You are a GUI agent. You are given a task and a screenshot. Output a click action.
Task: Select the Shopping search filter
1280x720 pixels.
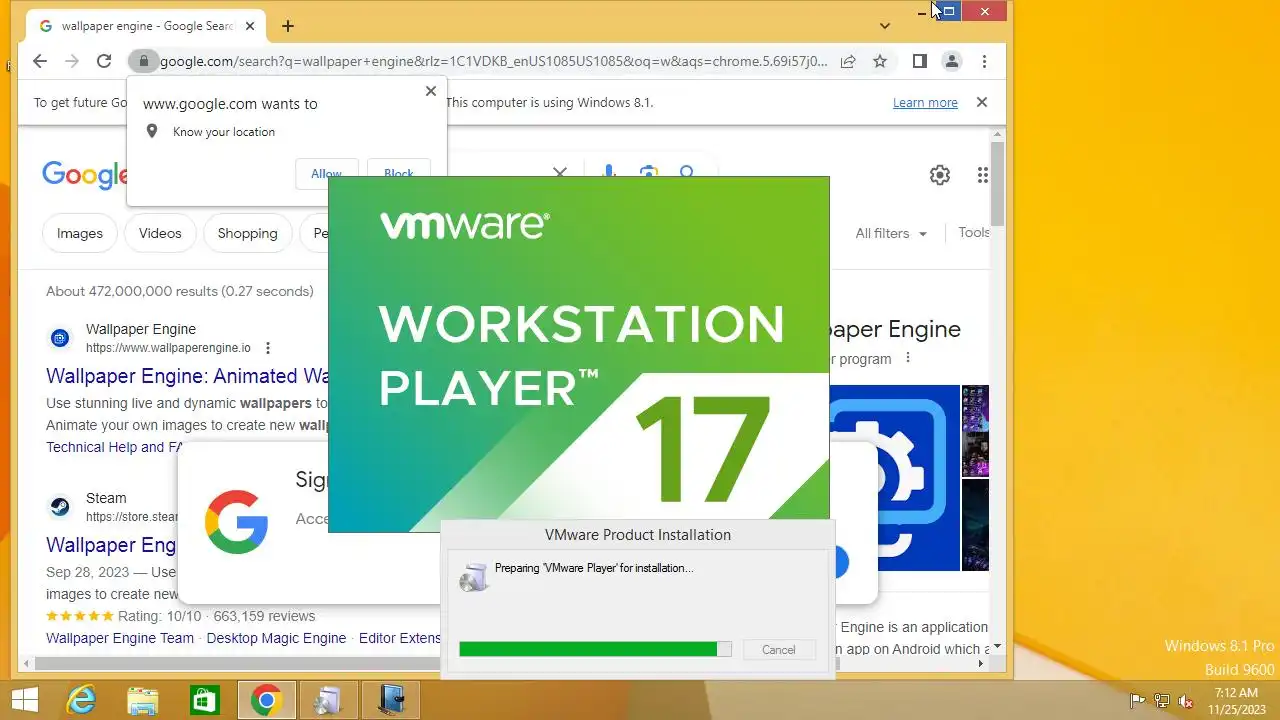[x=247, y=233]
